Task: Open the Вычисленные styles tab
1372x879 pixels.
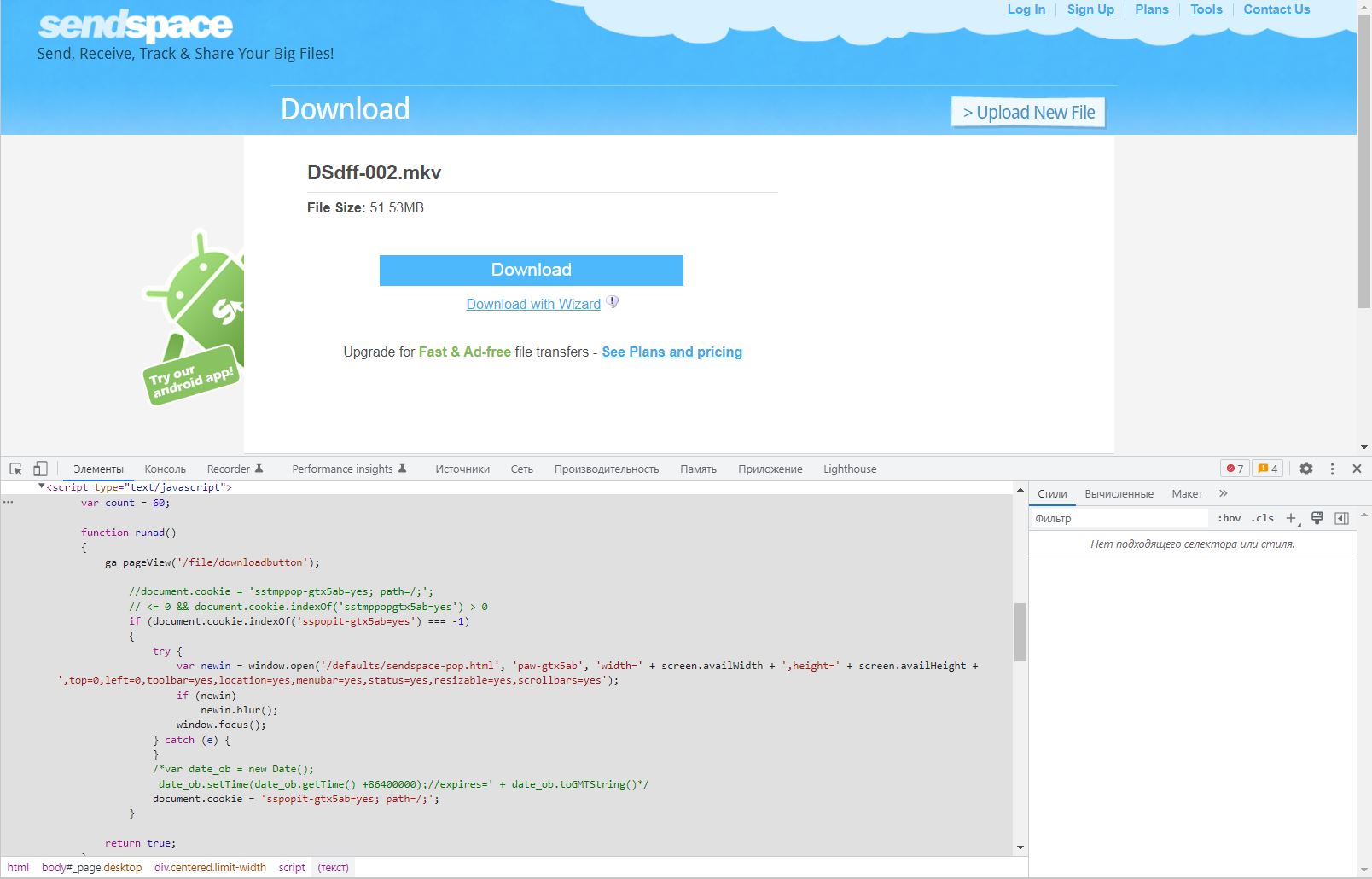Action: [x=1120, y=493]
